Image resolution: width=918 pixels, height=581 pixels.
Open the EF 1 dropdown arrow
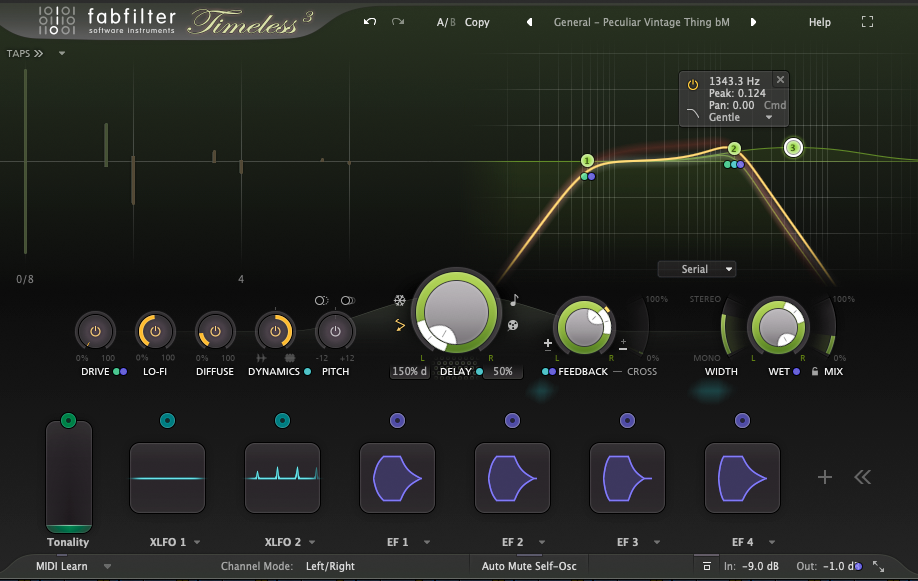[x=427, y=542]
